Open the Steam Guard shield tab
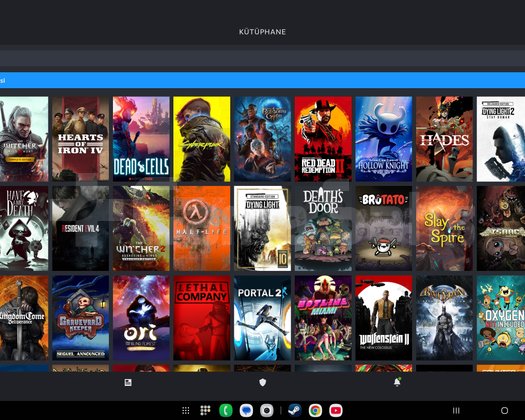 (262, 382)
